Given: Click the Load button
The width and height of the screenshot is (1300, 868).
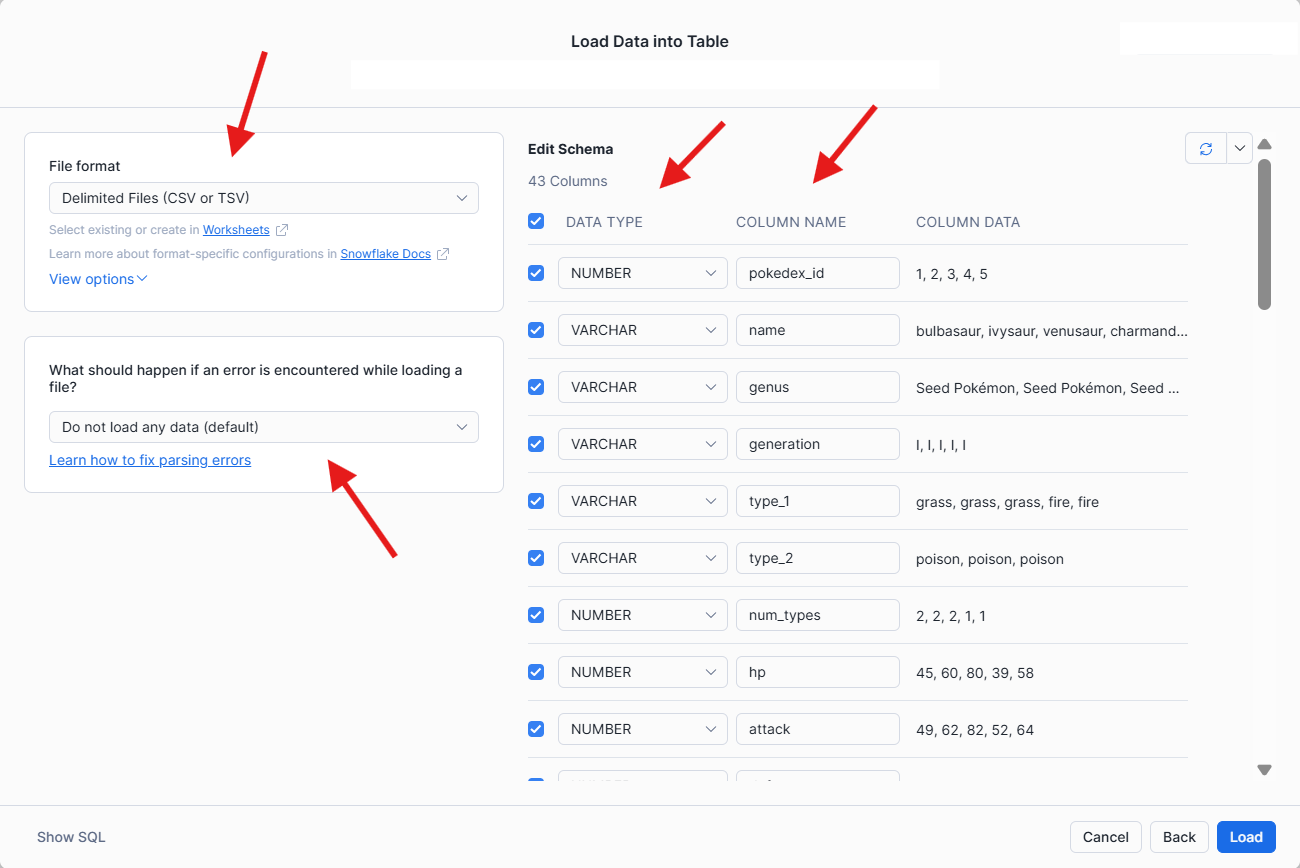Looking at the screenshot, I should tap(1246, 837).
